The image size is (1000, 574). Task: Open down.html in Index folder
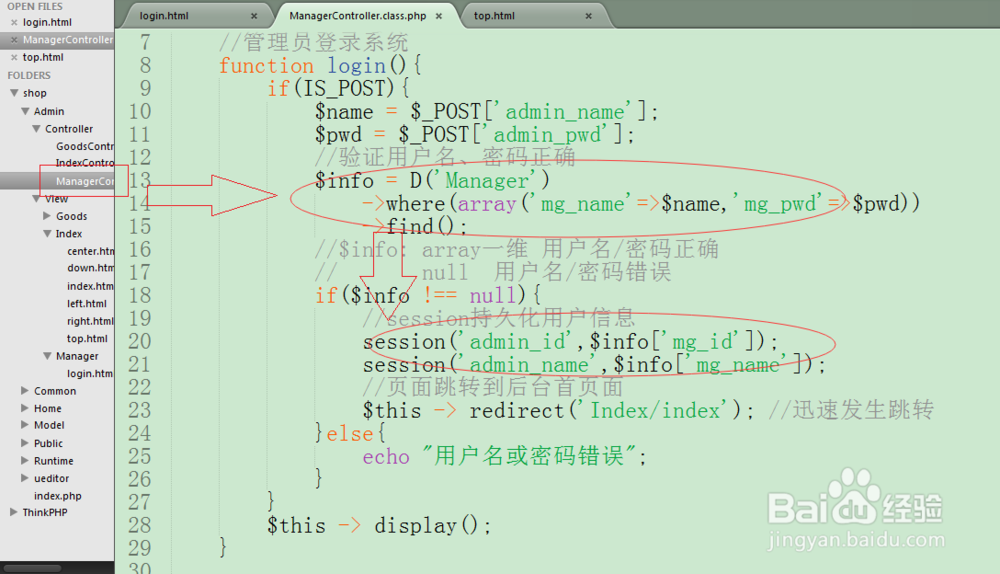click(91, 268)
